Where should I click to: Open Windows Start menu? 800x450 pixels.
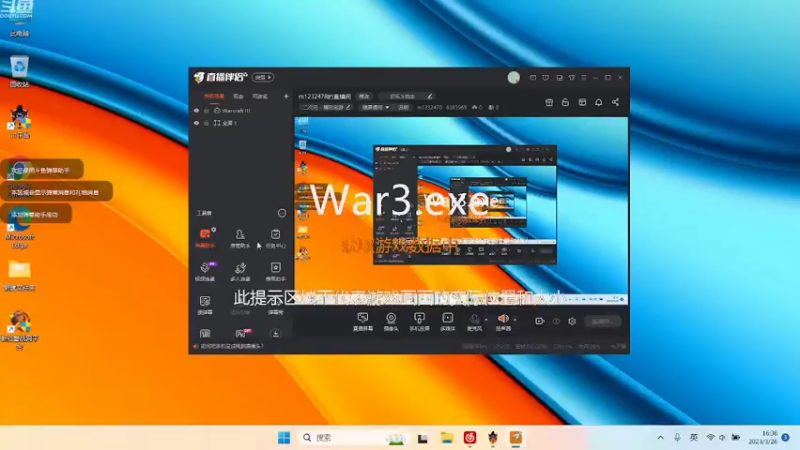click(284, 438)
